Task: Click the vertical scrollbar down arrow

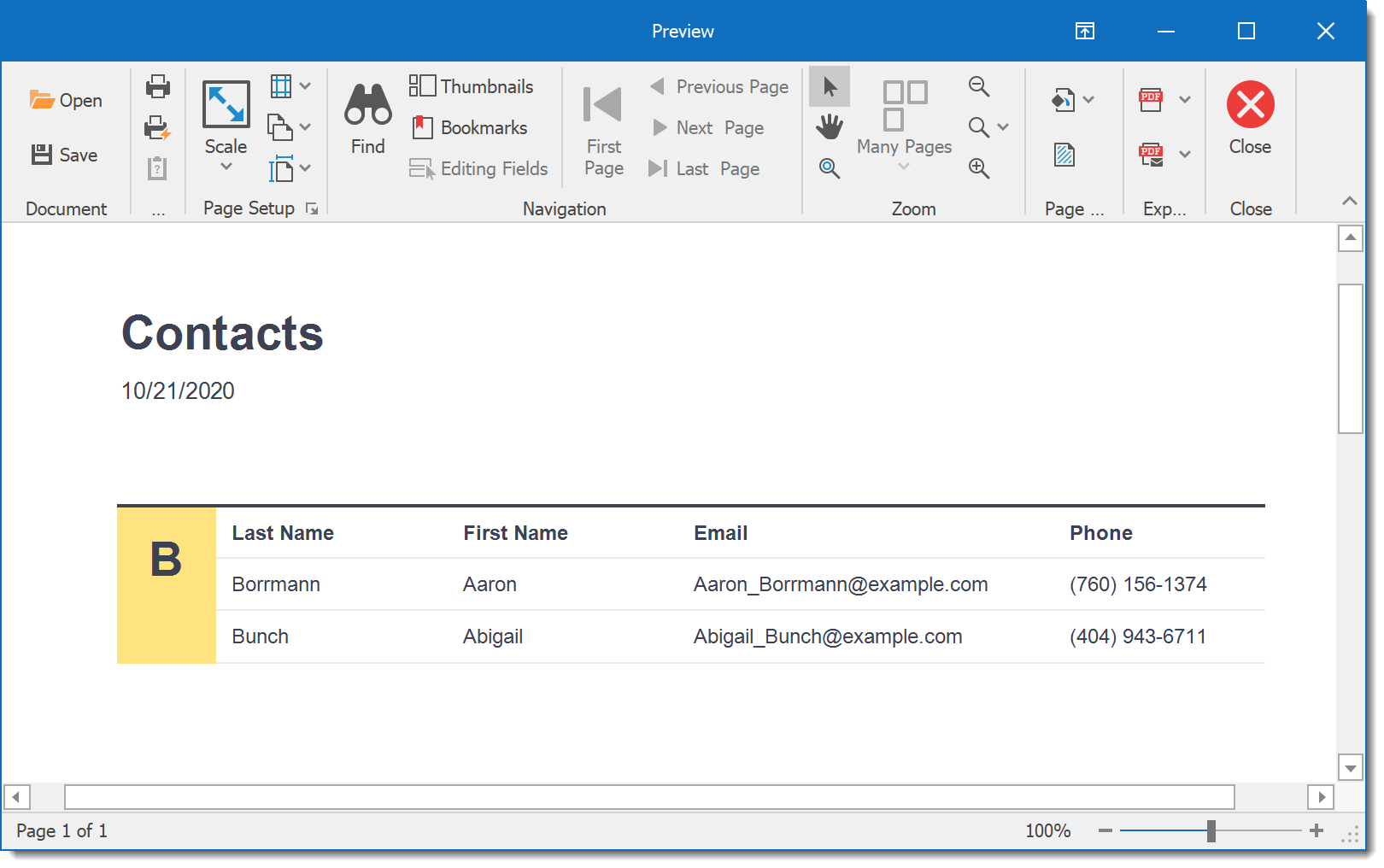Action: (x=1350, y=768)
